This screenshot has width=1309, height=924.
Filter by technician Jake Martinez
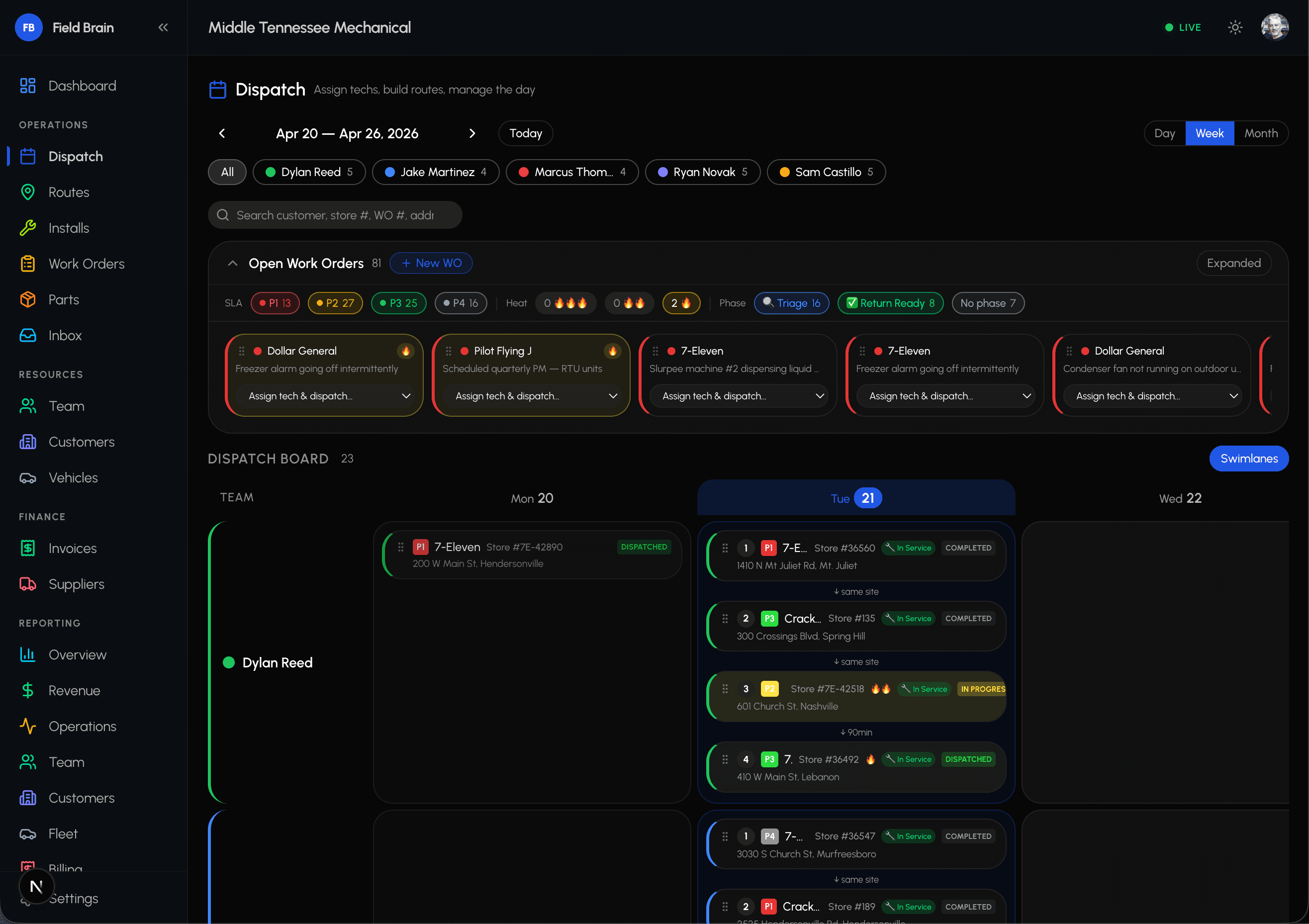(436, 172)
